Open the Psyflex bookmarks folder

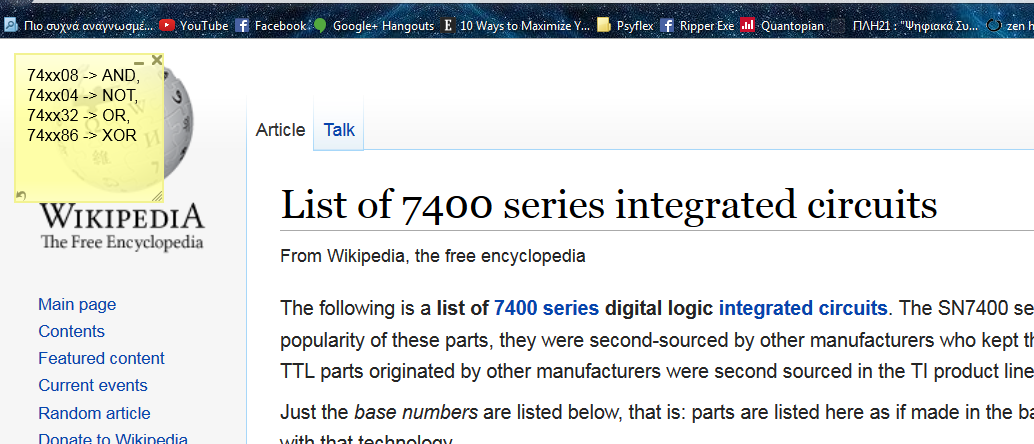(625, 26)
